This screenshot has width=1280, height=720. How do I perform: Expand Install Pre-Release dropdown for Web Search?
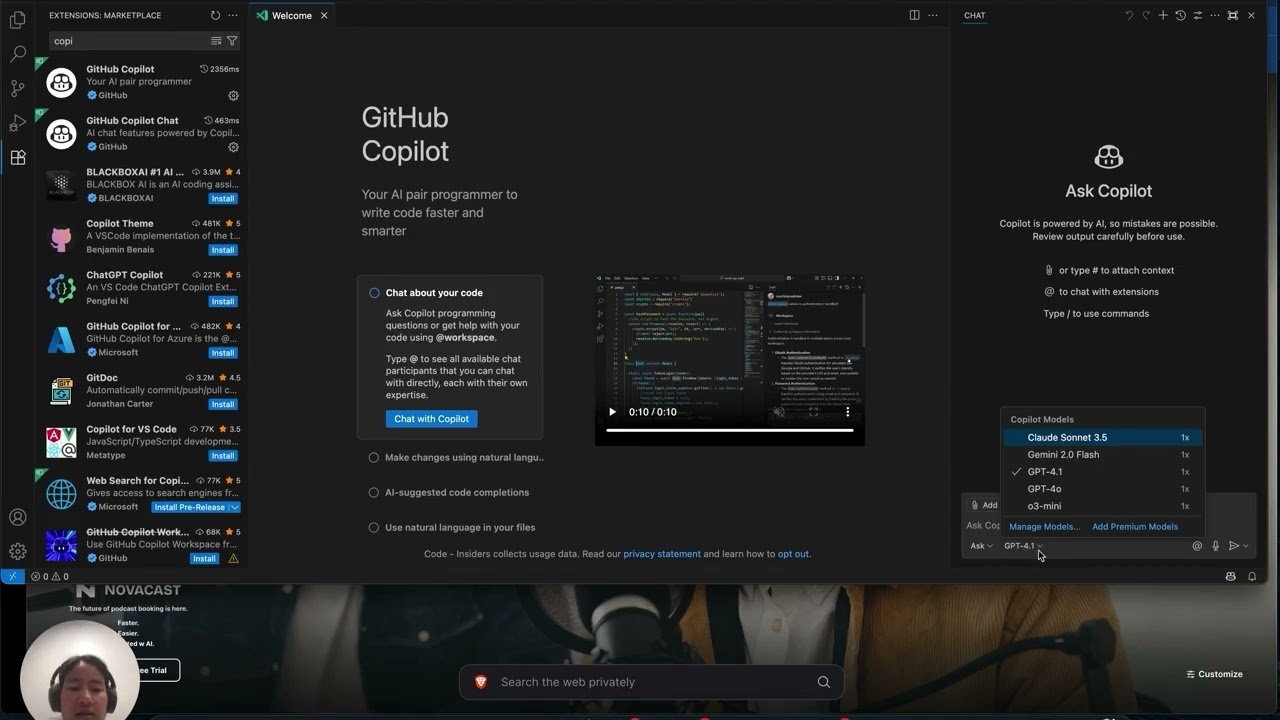click(235, 507)
